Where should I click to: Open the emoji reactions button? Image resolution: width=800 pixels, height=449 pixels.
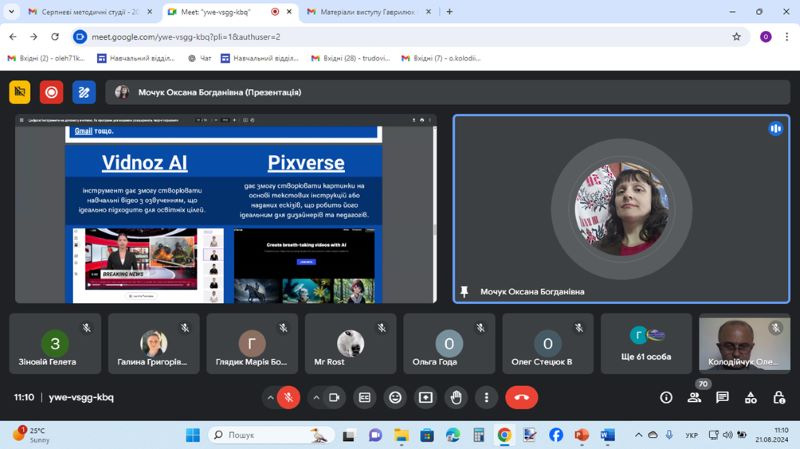pyautogui.click(x=395, y=397)
